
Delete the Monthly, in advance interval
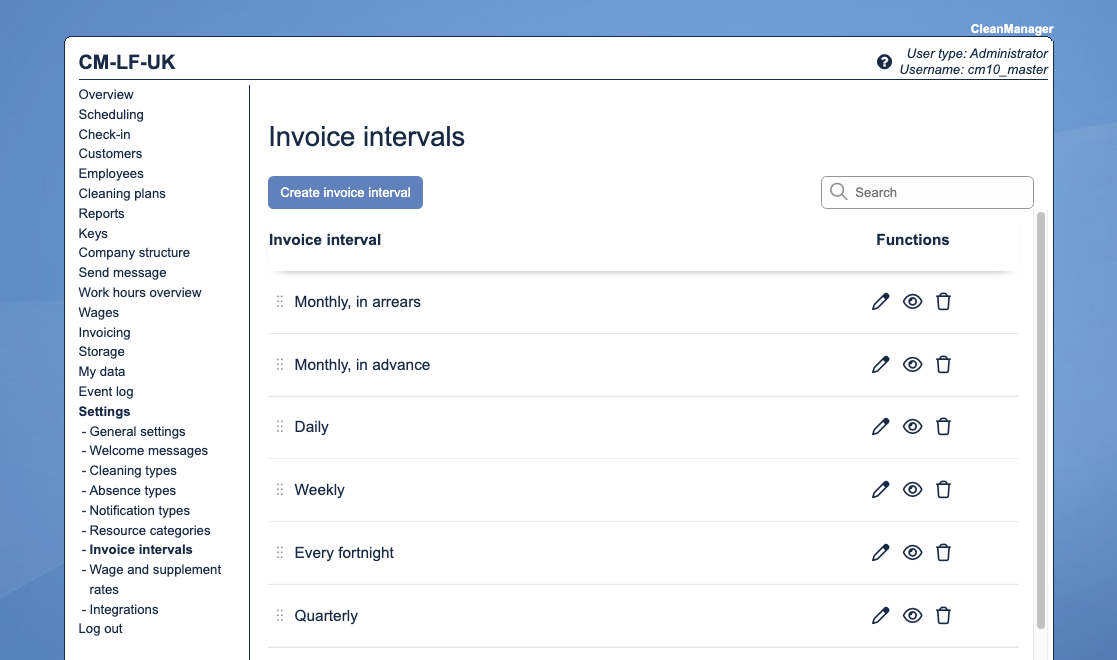[943, 365]
